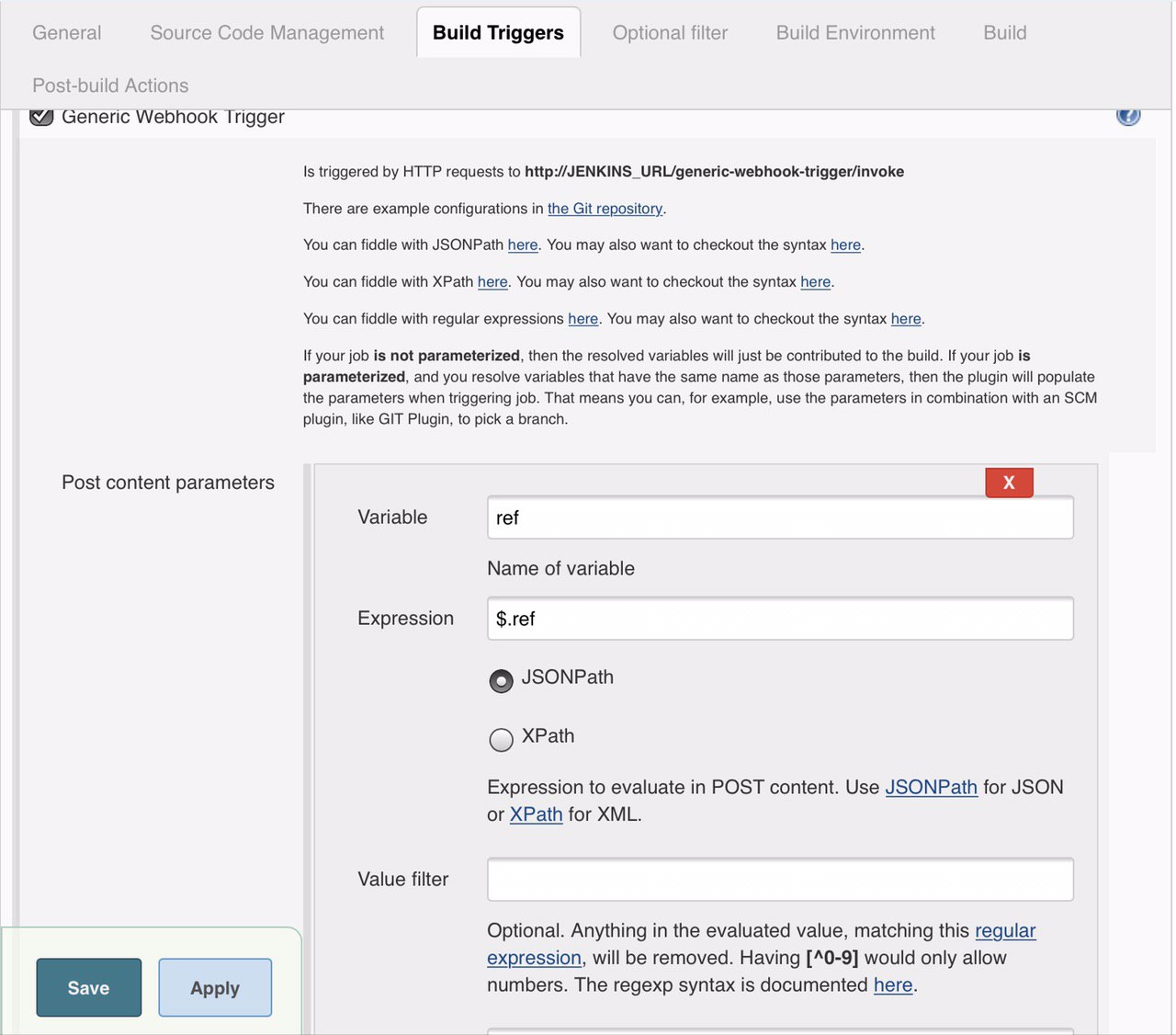Open the Source Code Management tab

coord(267,33)
